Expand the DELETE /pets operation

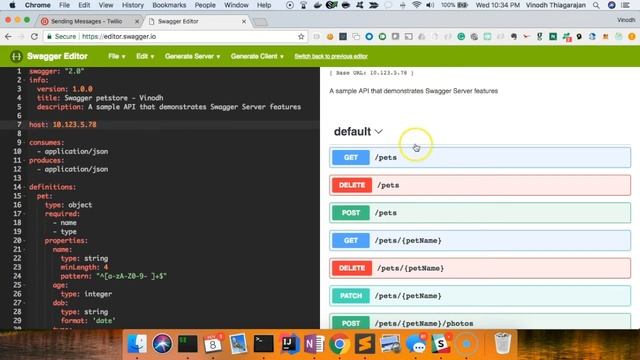pyautogui.click(x=480, y=185)
